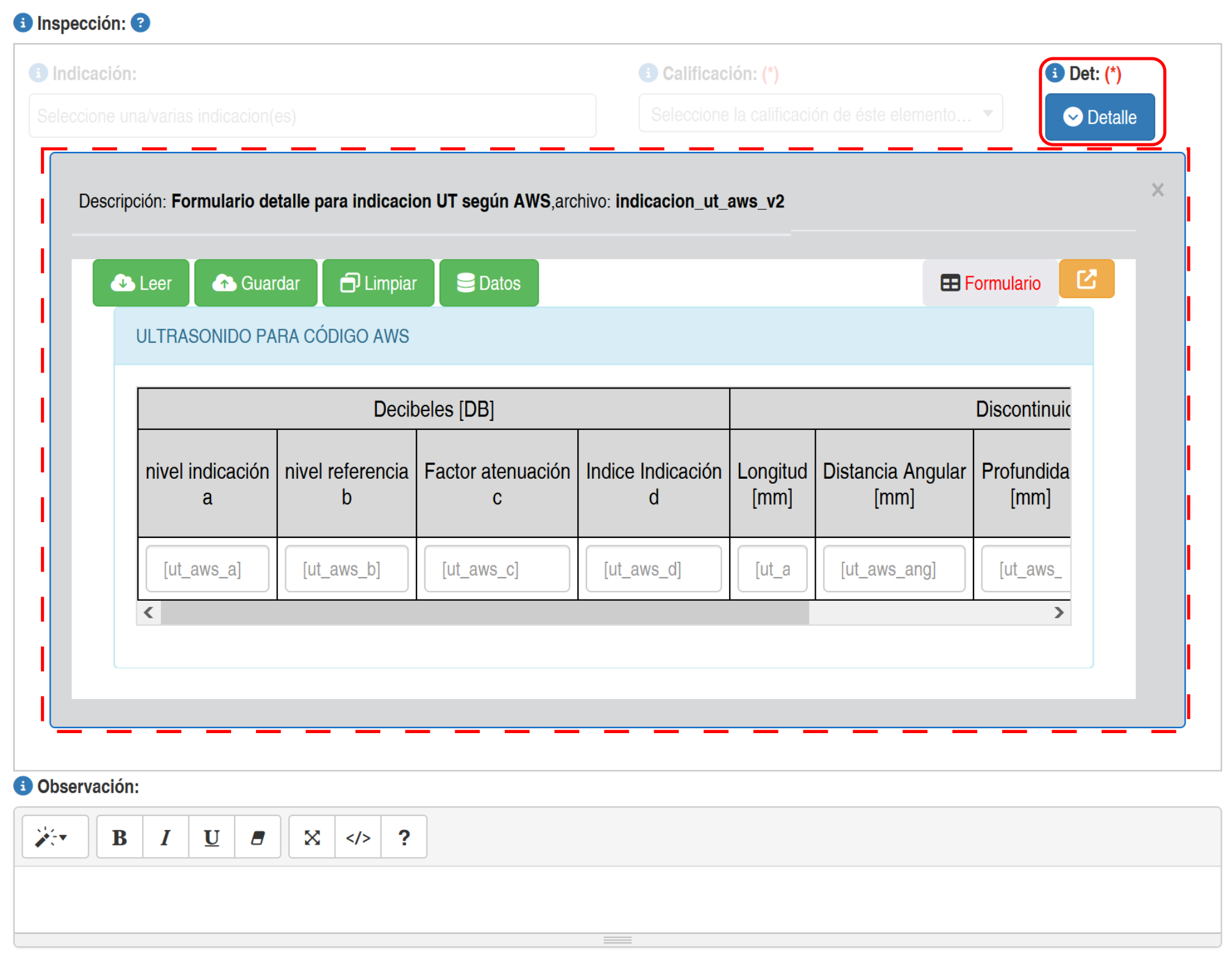Open code view in editor
This screenshot has width=1232, height=960.
[x=358, y=837]
